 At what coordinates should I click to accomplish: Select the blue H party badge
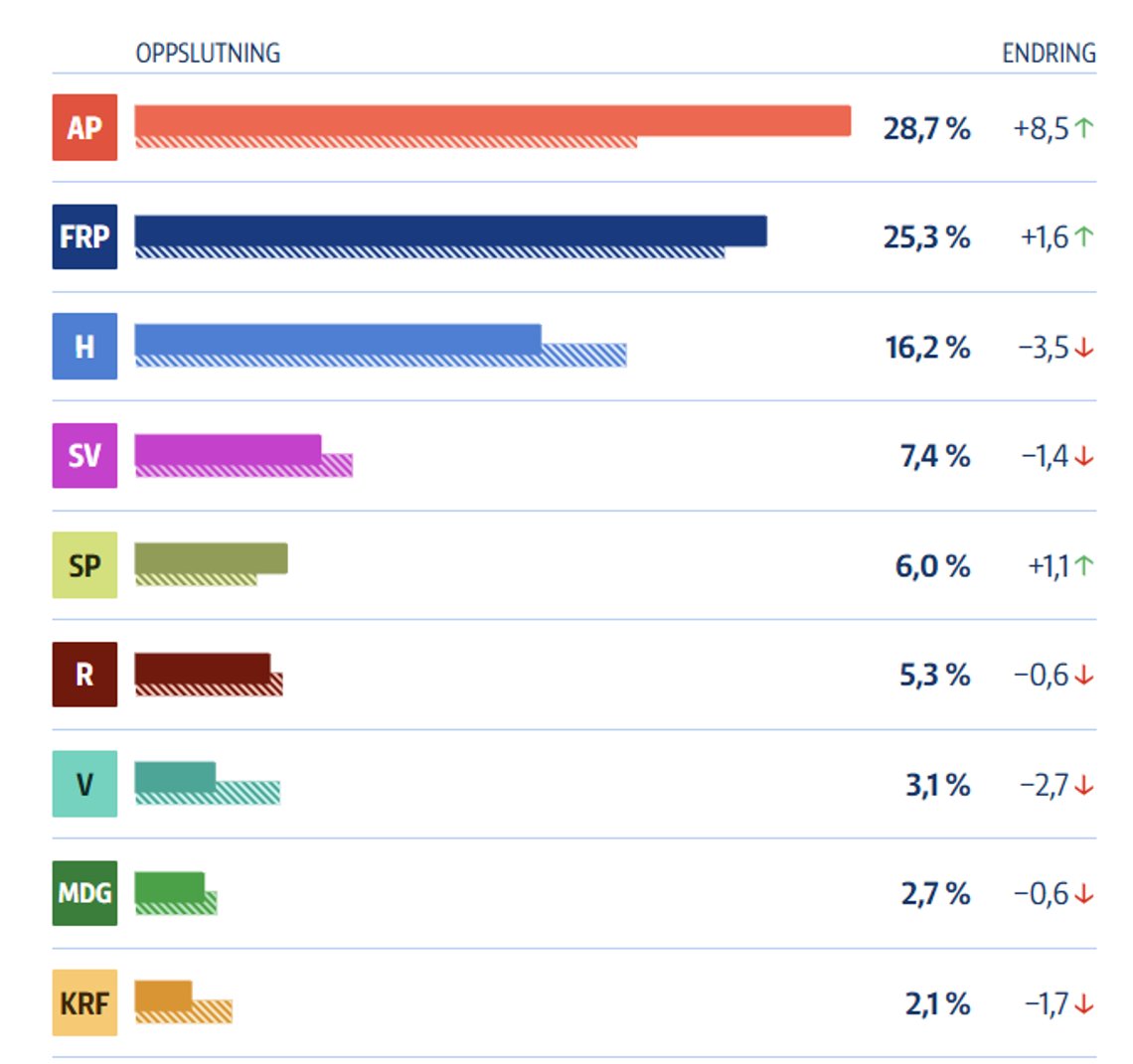(84, 346)
